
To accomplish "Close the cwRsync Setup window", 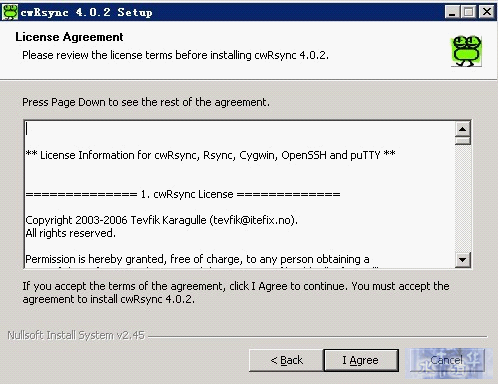I will tap(487, 12).
